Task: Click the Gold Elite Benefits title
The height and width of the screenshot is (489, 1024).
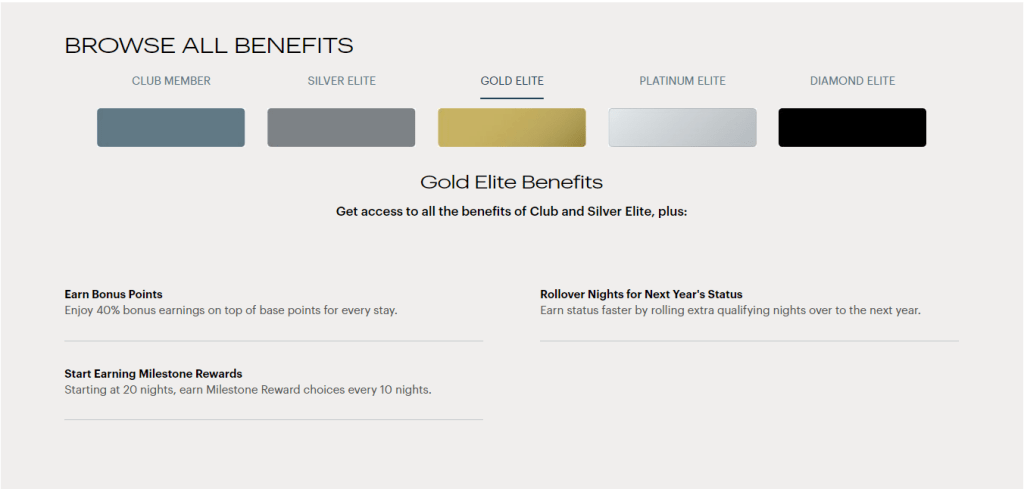Action: pos(511,182)
